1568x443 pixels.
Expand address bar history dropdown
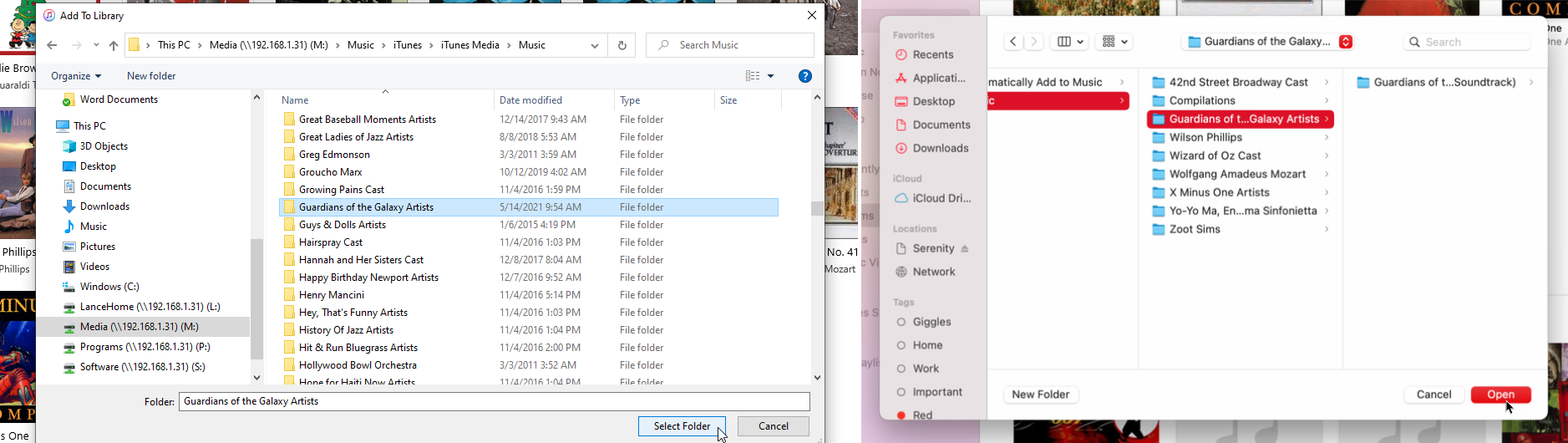point(595,45)
